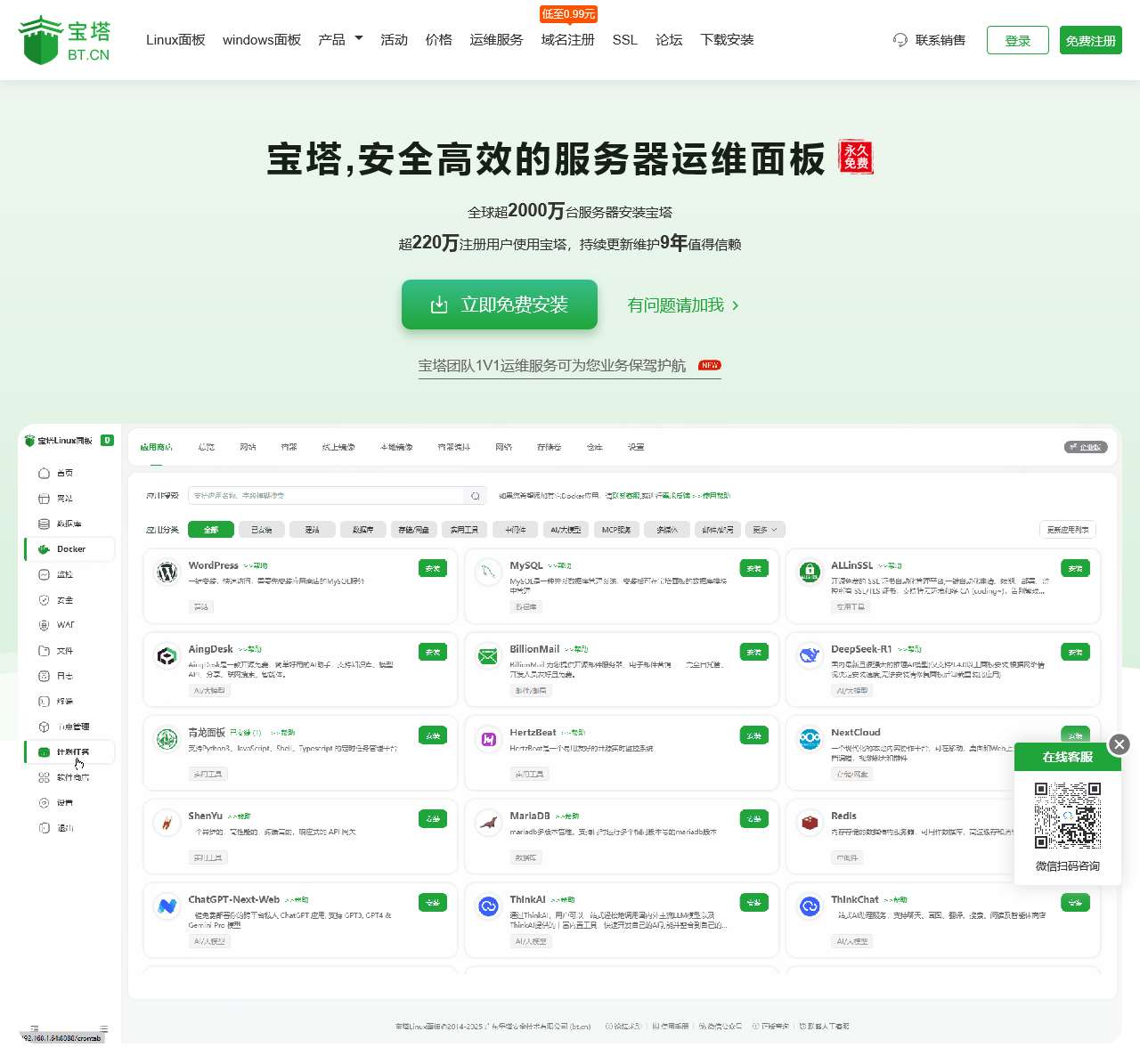The image size is (1140, 1064).
Task: Click the 软件商店 grid icon in sidebar
Action: tap(44, 777)
